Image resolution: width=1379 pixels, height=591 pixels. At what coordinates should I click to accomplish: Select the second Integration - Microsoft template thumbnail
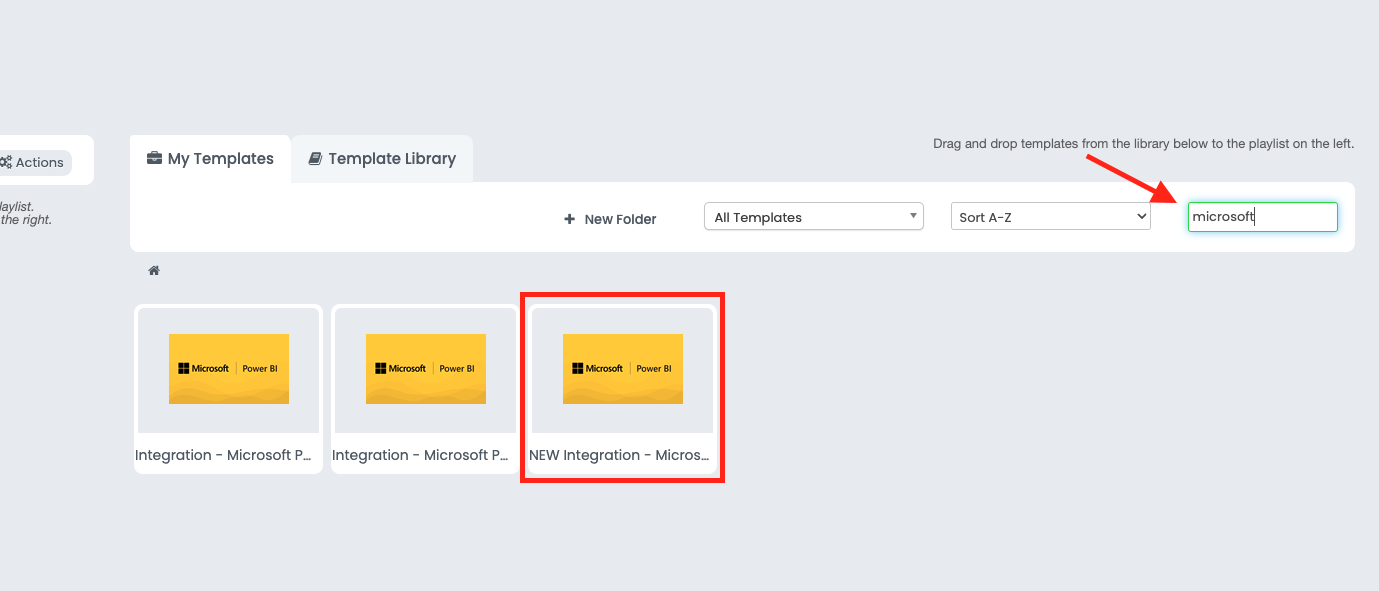(426, 369)
